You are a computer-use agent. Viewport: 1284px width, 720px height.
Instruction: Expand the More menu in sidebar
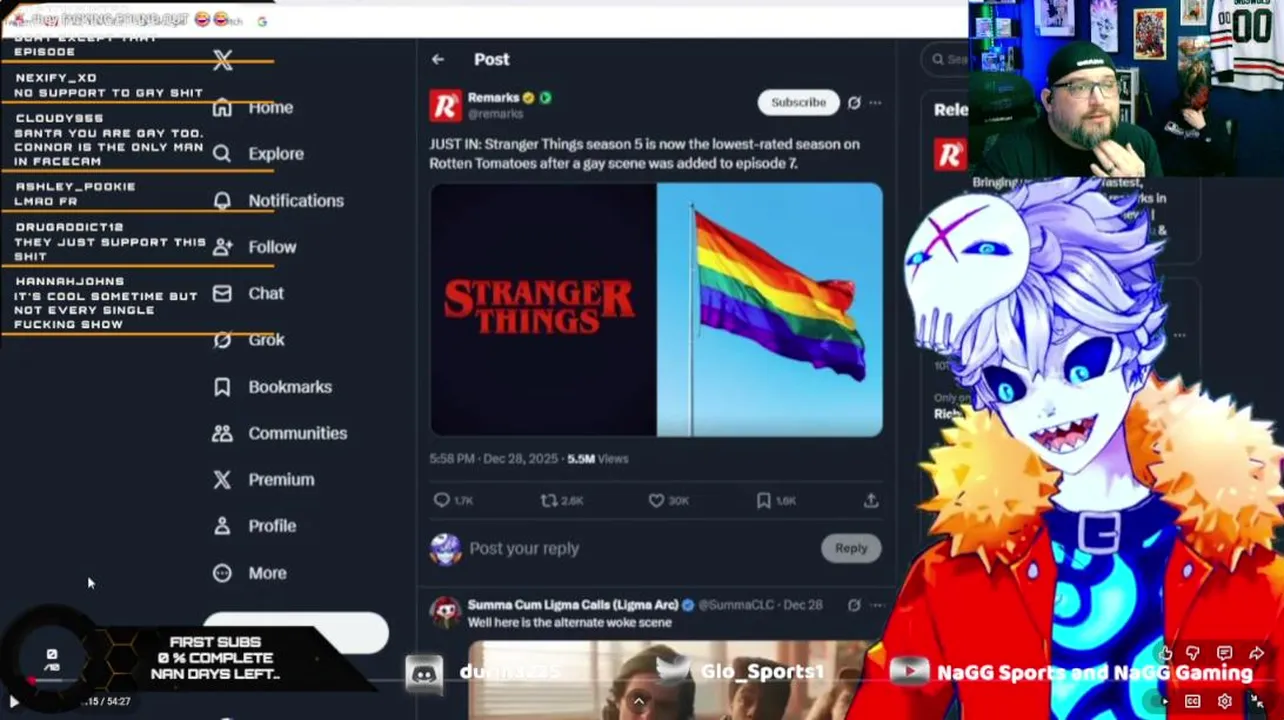249,573
